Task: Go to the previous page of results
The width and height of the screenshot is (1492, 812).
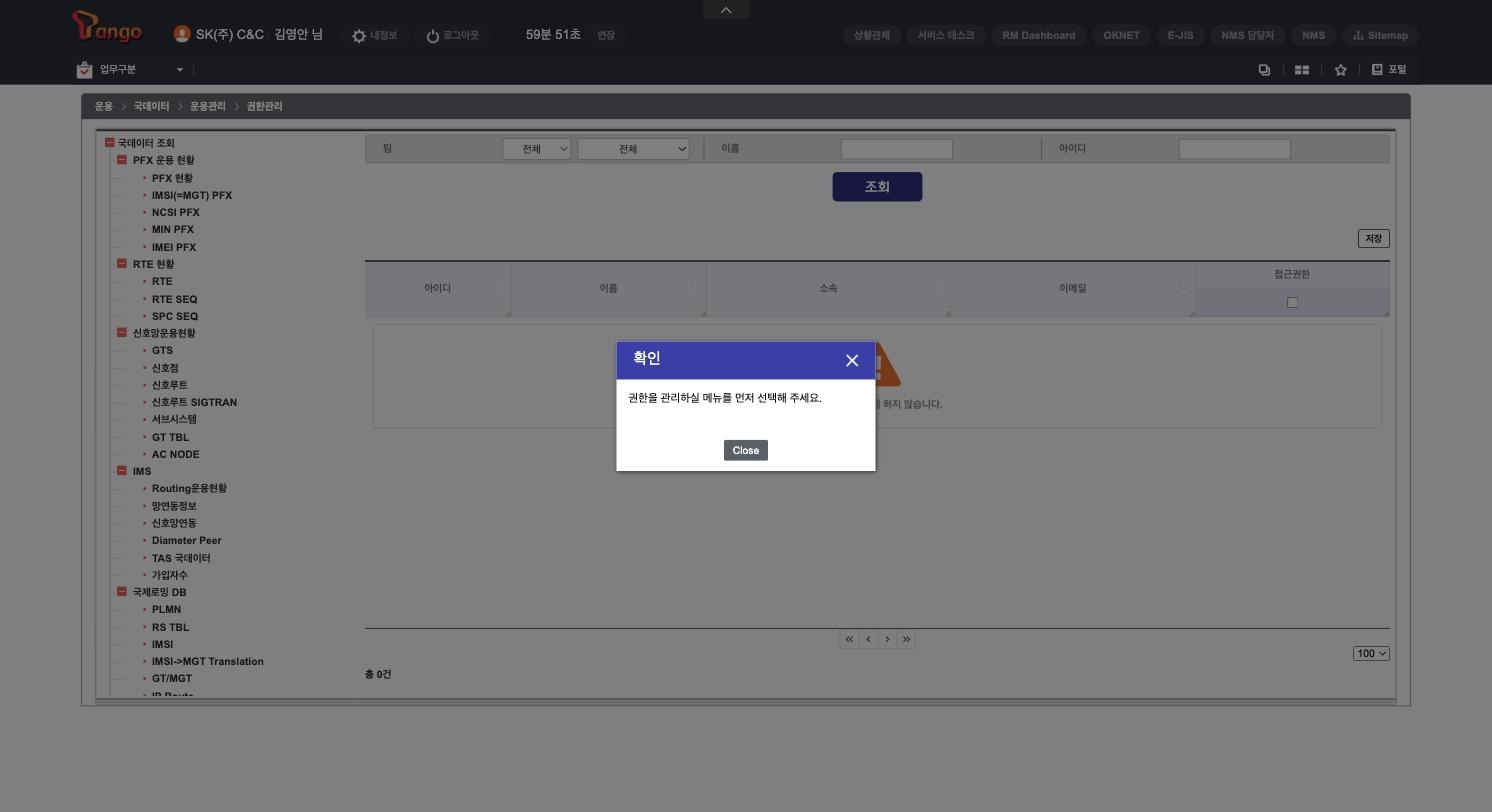Action: pyautogui.click(x=868, y=639)
